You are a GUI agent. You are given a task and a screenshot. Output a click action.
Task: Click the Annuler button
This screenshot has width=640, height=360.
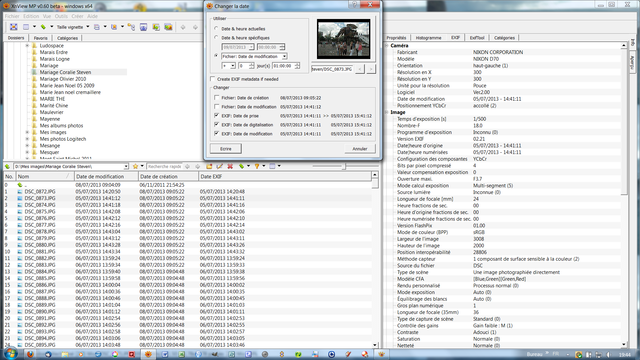[360, 149]
